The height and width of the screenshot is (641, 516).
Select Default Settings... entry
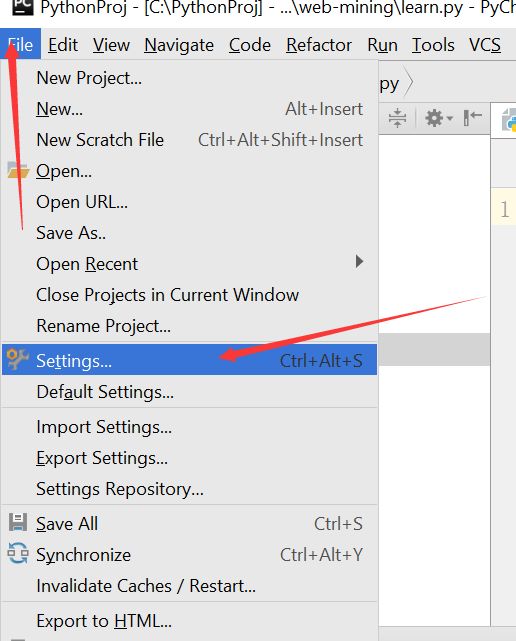coord(105,392)
